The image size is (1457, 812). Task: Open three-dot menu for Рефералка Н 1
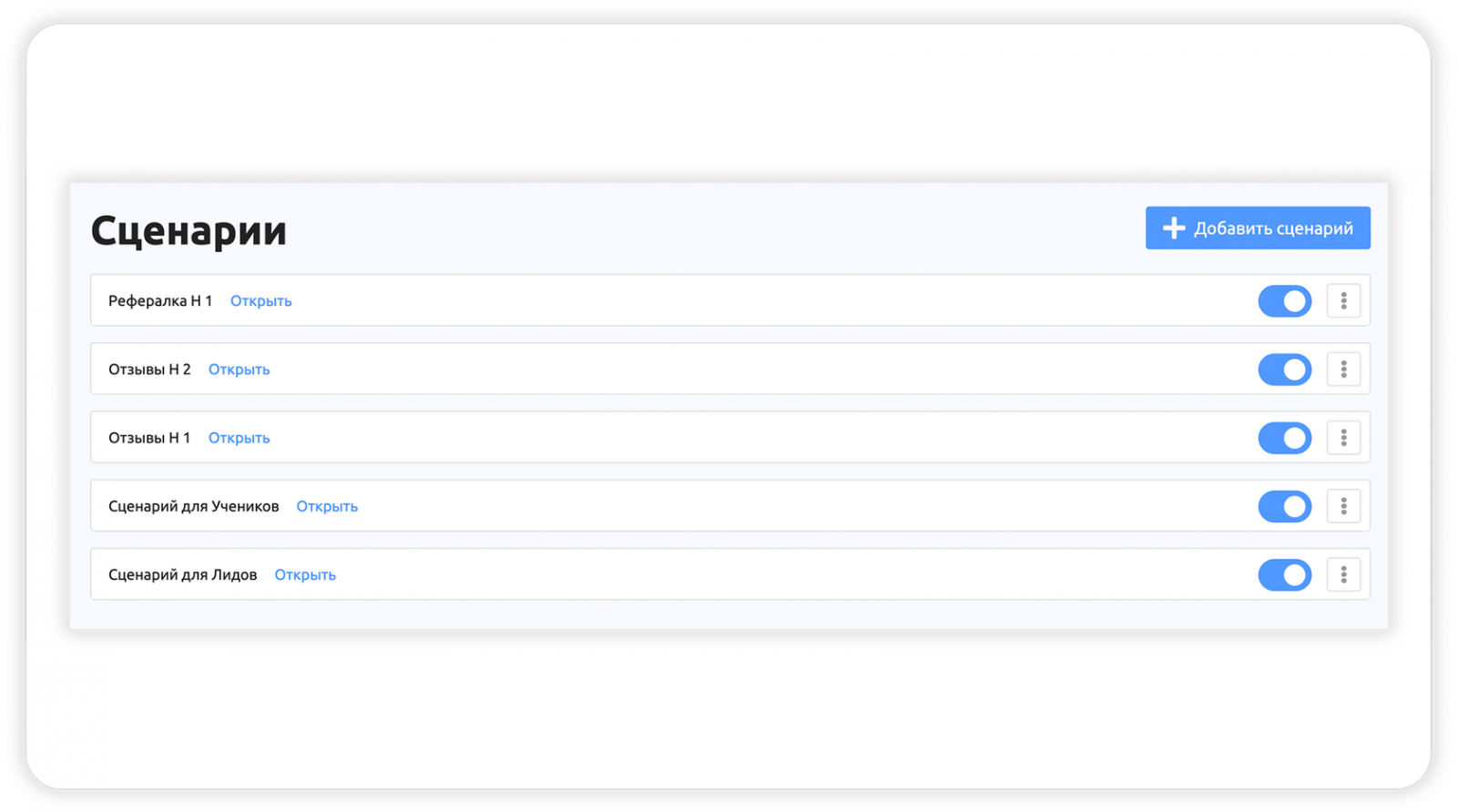[x=1343, y=301]
